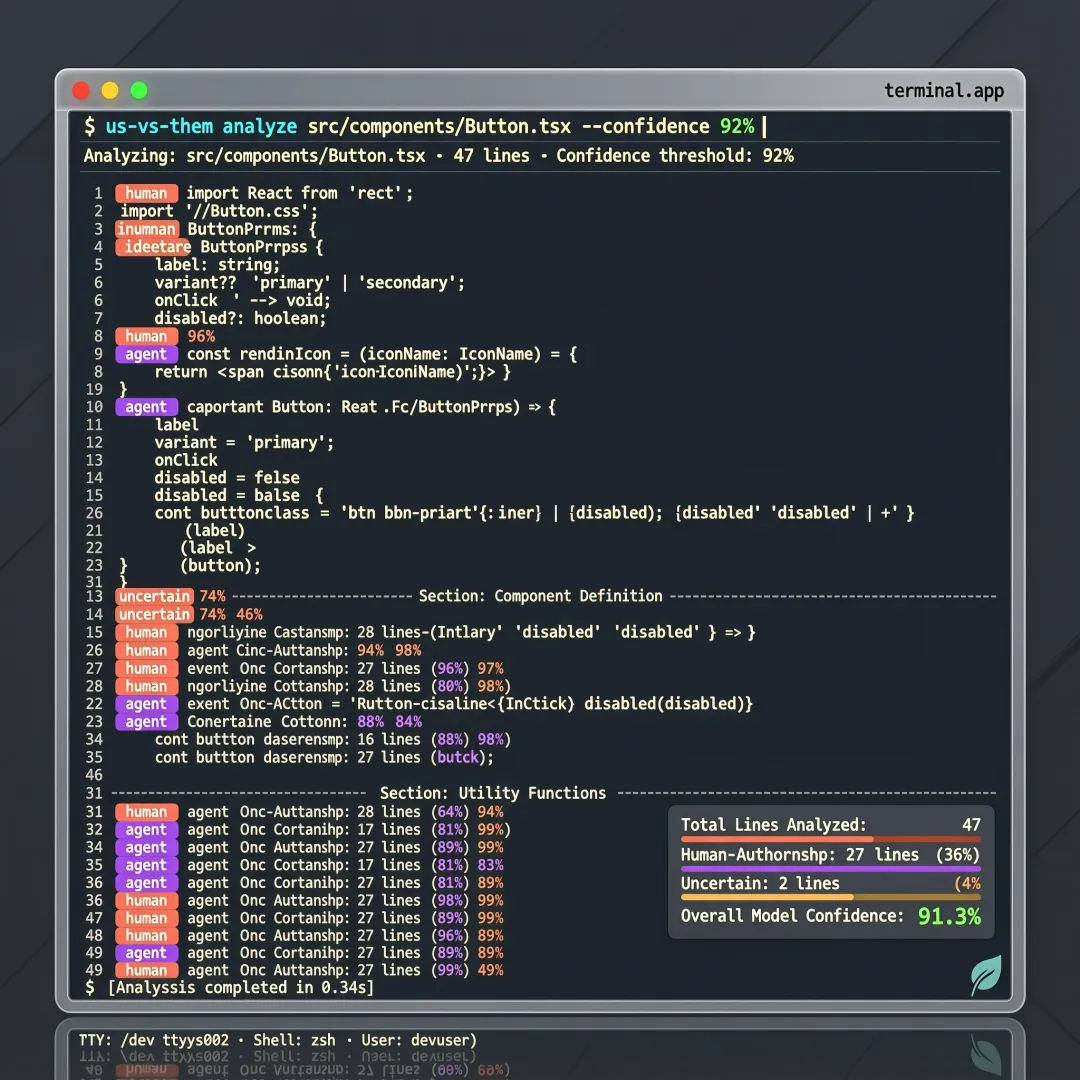Click the purple '(butck)' text

(x=461, y=758)
